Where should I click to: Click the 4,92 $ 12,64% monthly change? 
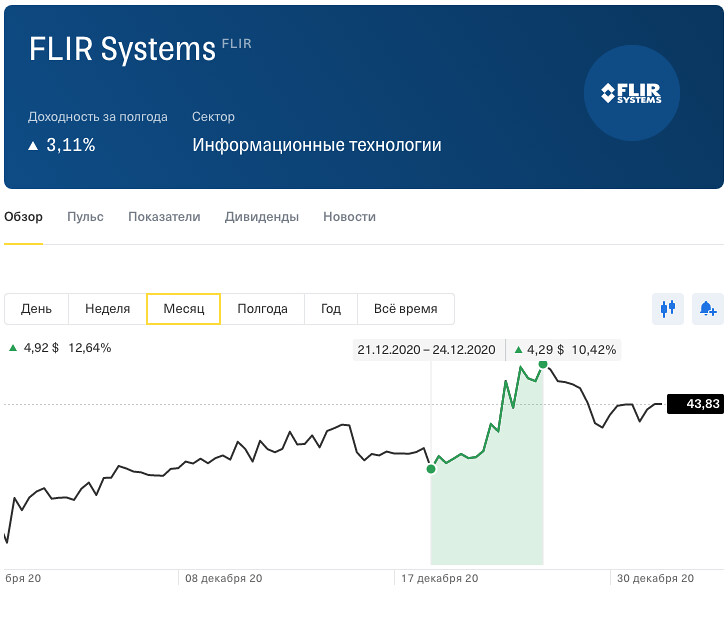coord(60,348)
